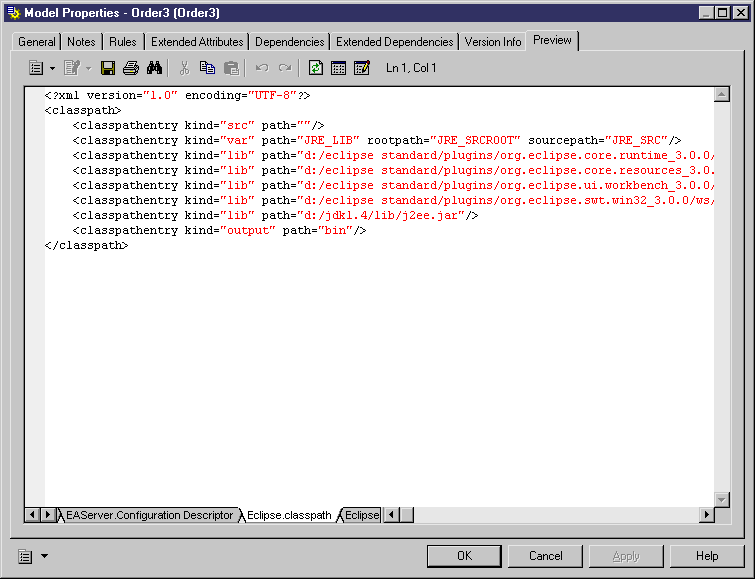Expand the editor menu dropdown arrow
The height and width of the screenshot is (579, 755).
pos(52,68)
